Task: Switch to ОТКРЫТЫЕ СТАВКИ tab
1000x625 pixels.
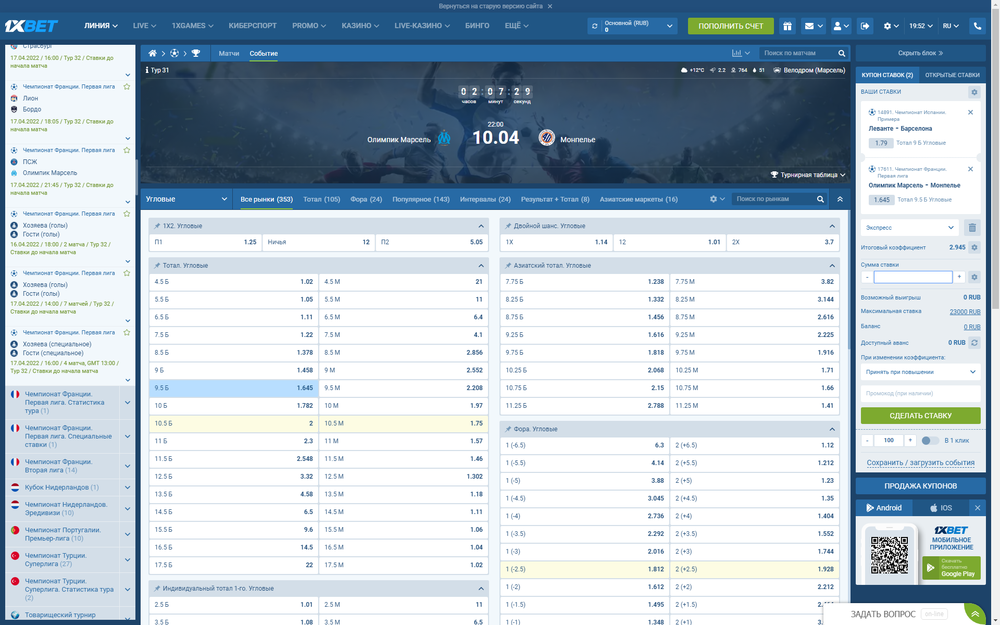Action: coord(952,75)
